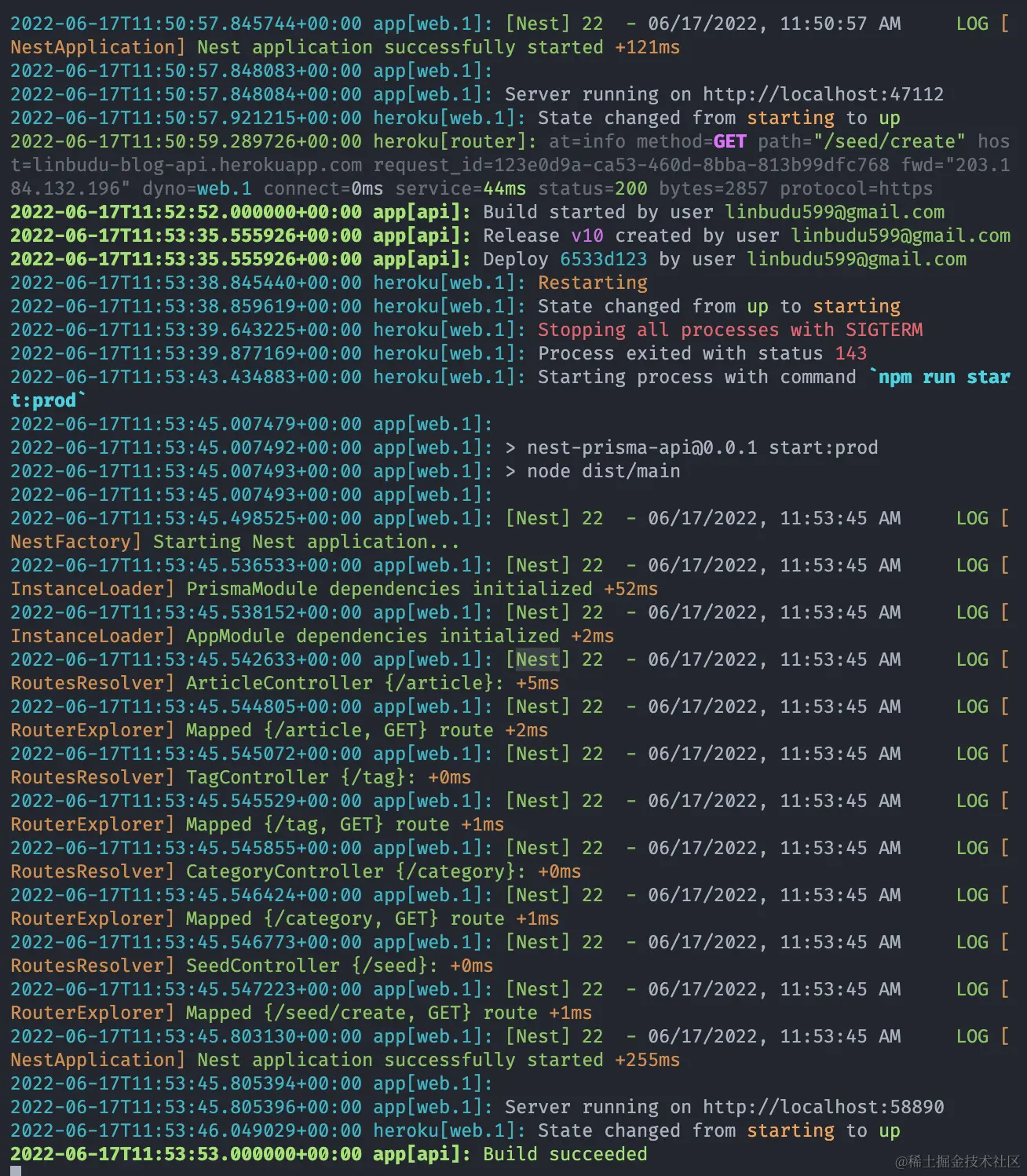Click the 'Build succeeded' message
The width and height of the screenshot is (1027, 1176).
(x=565, y=1154)
